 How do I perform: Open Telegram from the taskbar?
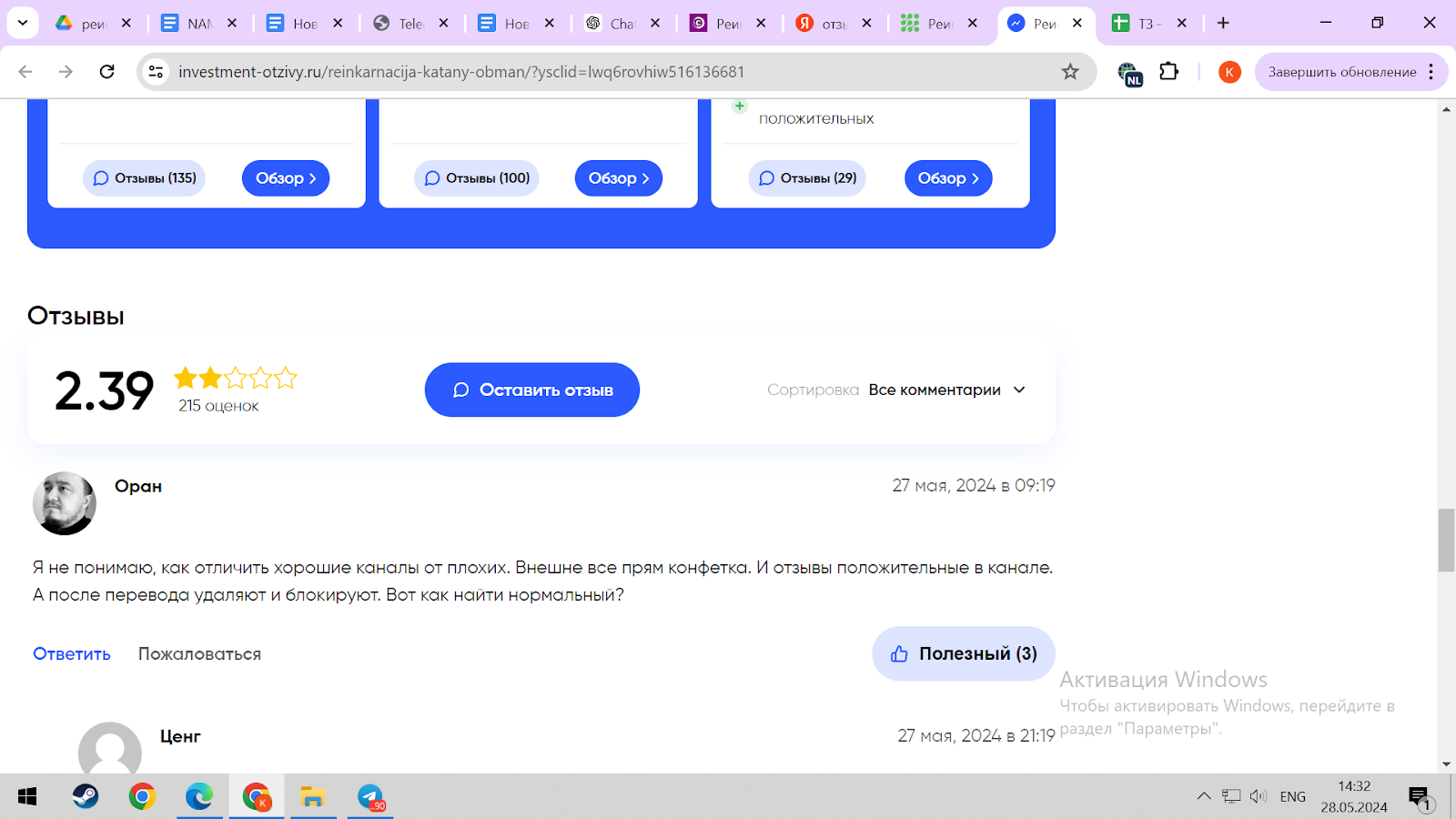pos(370,797)
